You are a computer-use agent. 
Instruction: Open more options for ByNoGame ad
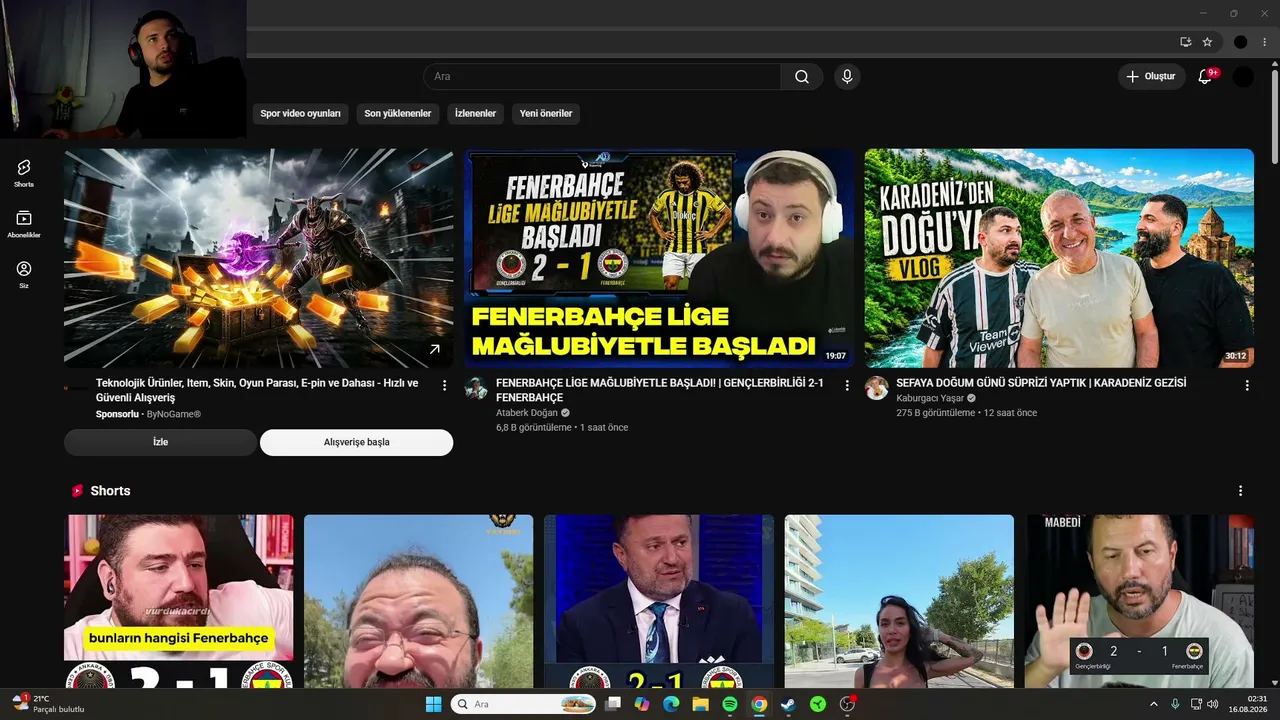445,385
